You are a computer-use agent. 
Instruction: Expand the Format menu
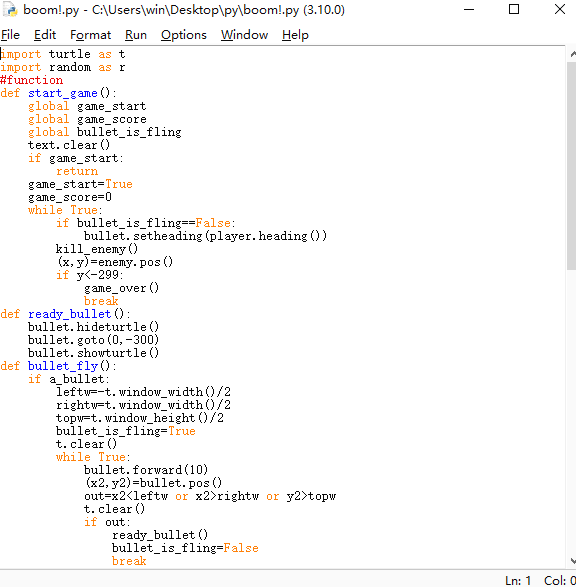[x=91, y=35]
